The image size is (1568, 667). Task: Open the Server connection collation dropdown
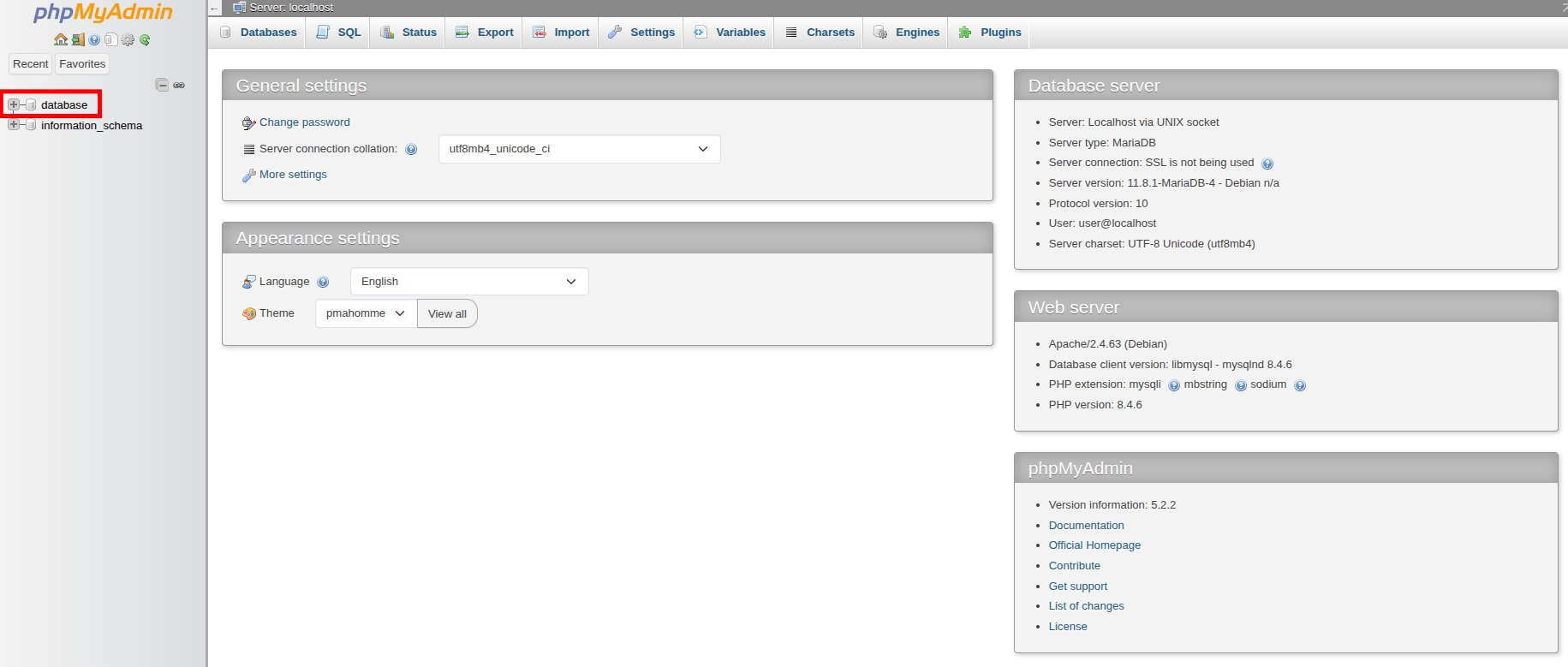point(579,149)
